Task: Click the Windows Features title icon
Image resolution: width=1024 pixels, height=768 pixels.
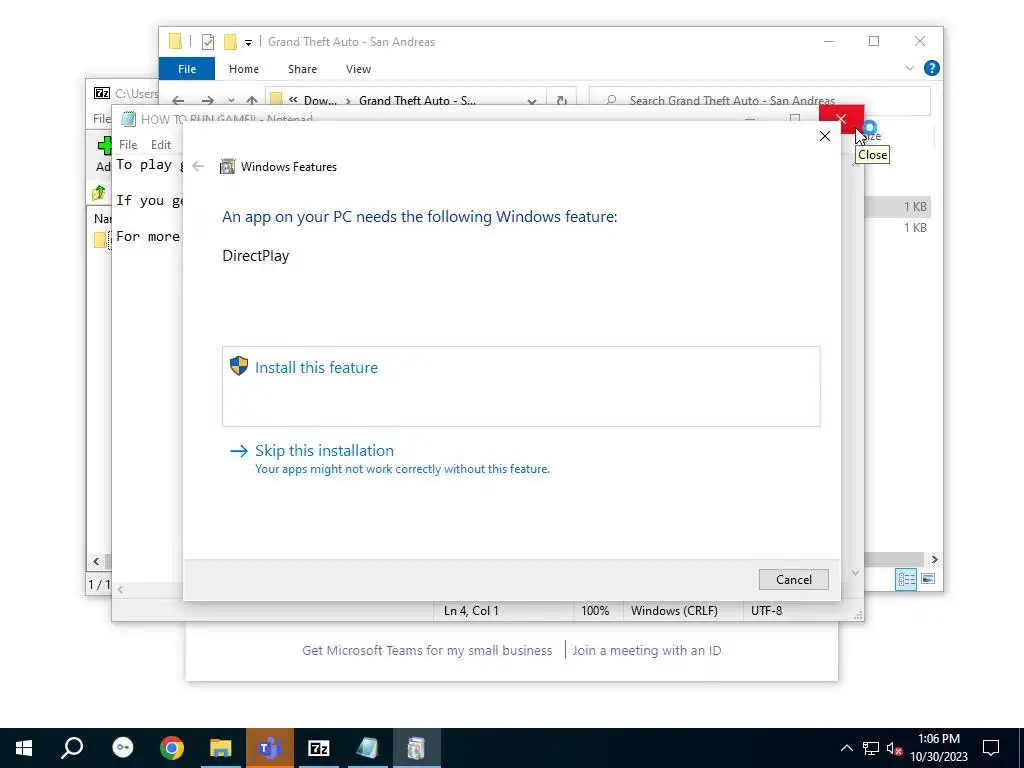Action: point(227,167)
